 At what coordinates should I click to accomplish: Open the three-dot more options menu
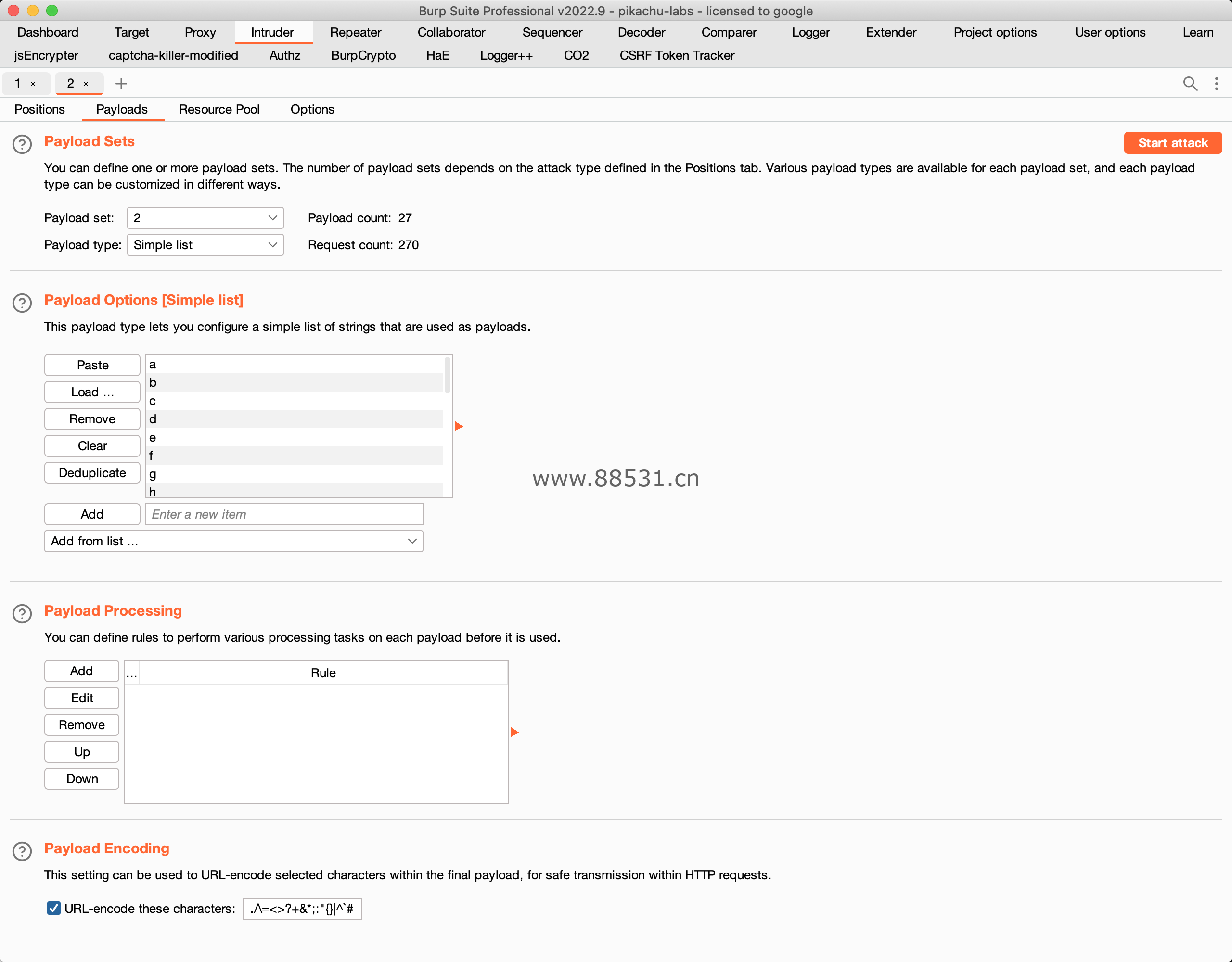coord(1216,84)
